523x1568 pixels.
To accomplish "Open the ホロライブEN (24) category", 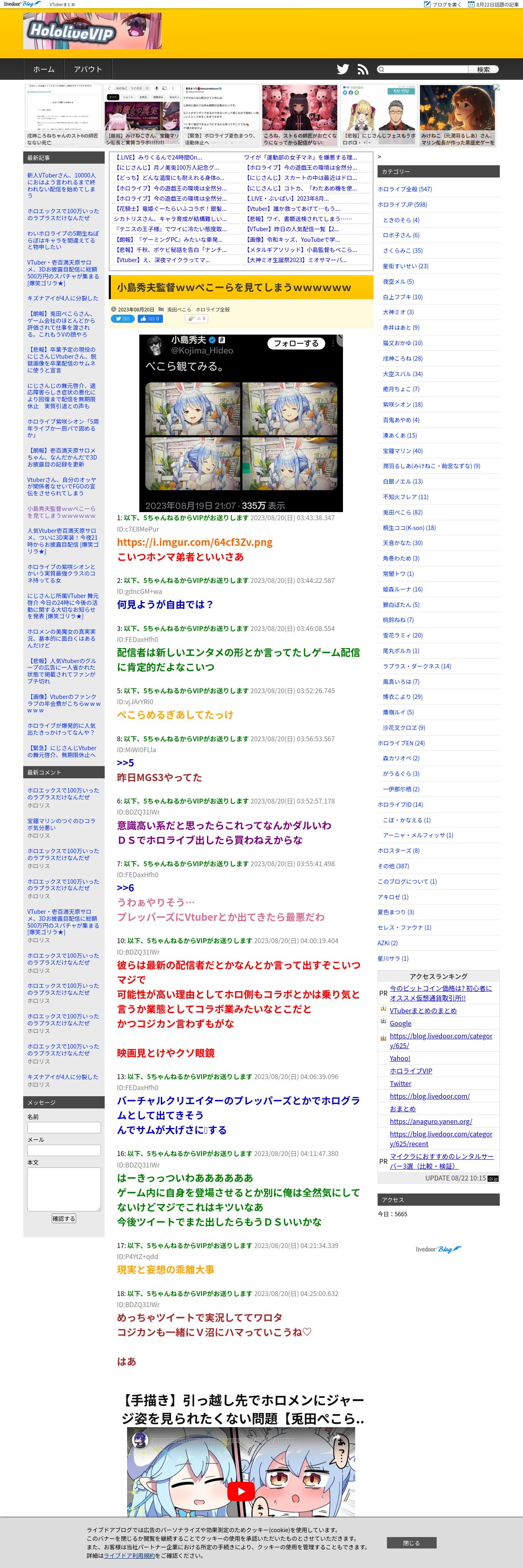I will tap(401, 743).
